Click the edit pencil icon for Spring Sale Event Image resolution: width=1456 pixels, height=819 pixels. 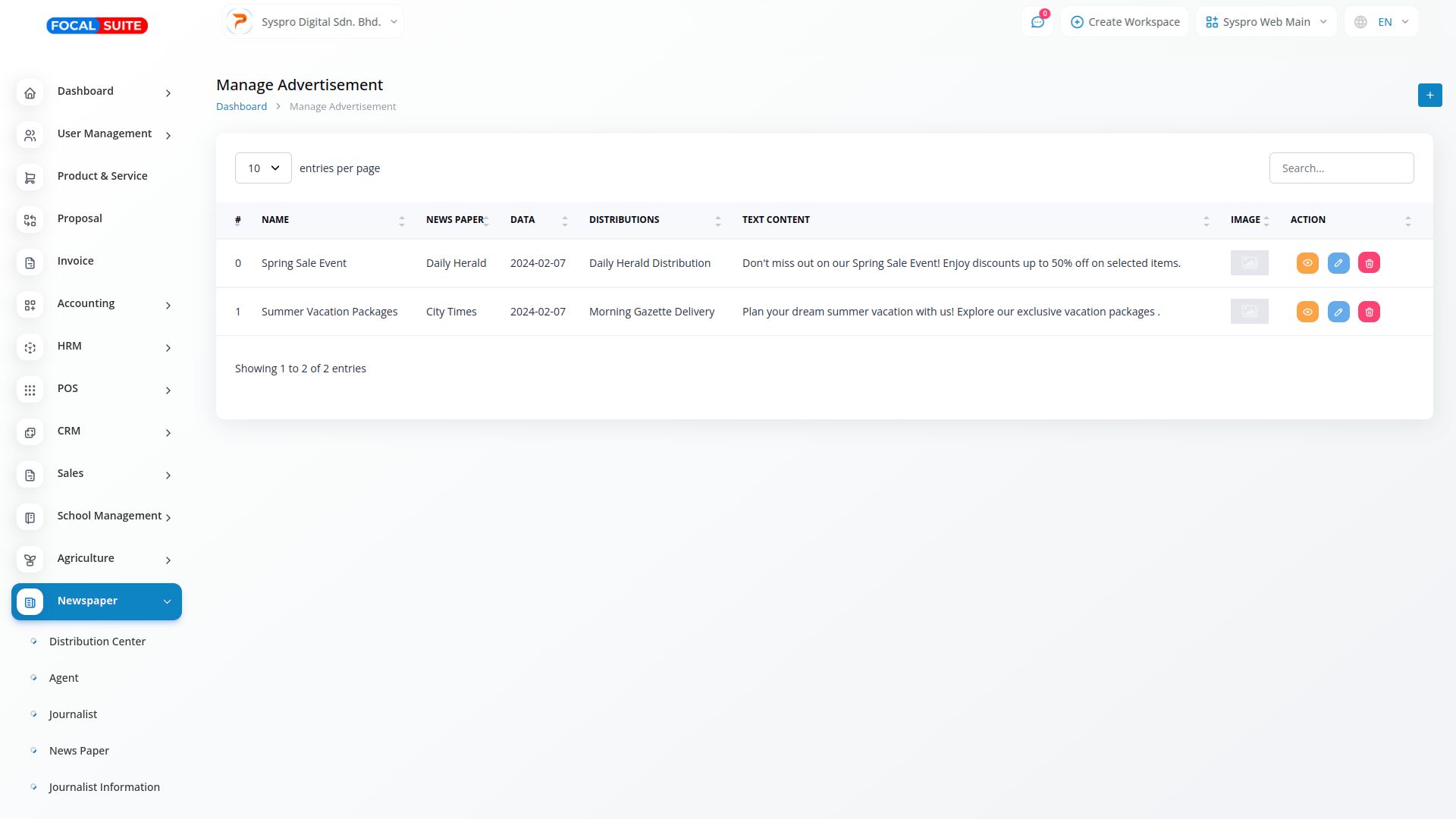pyautogui.click(x=1338, y=263)
